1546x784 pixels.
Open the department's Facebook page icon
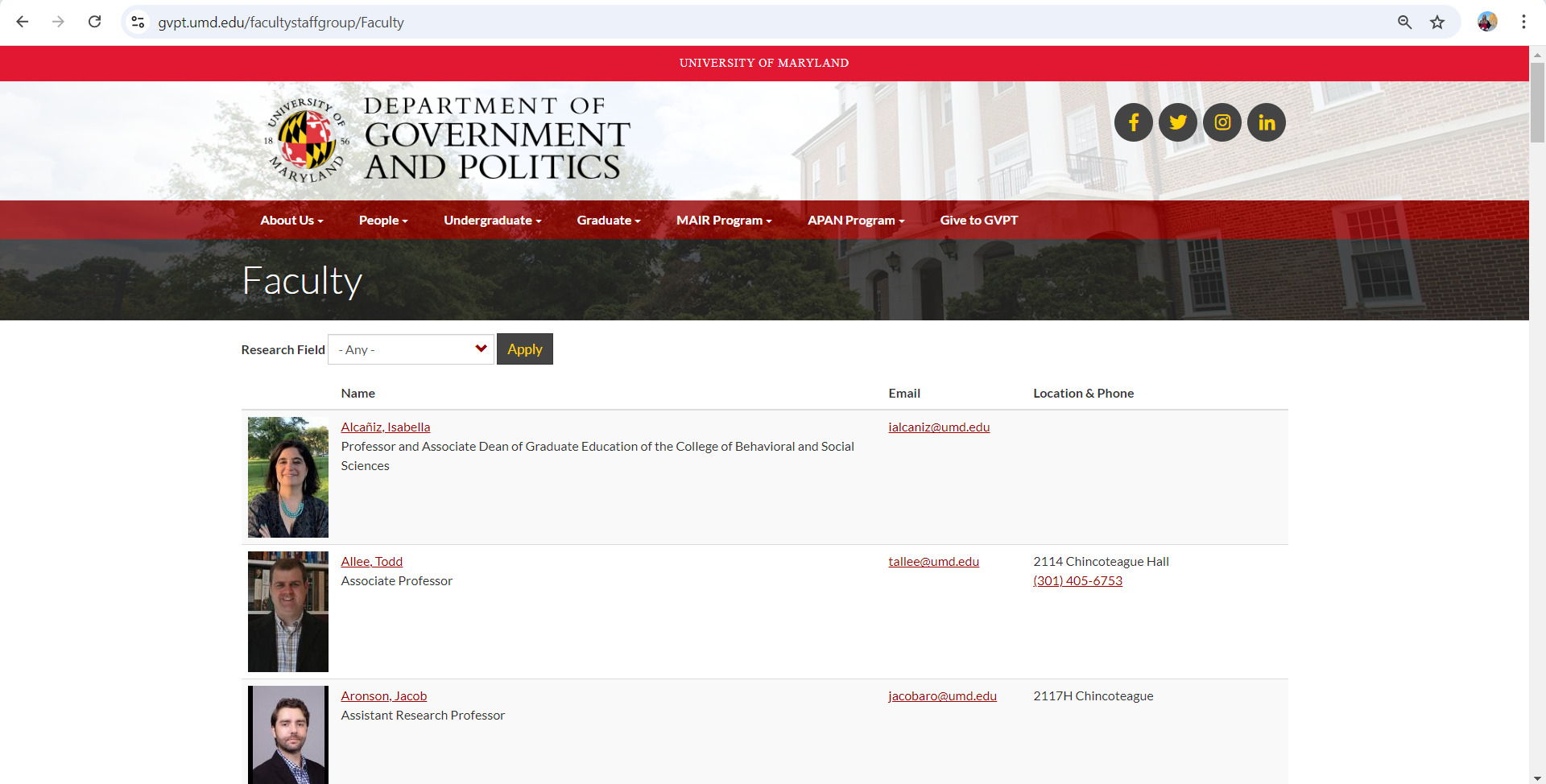pos(1133,122)
